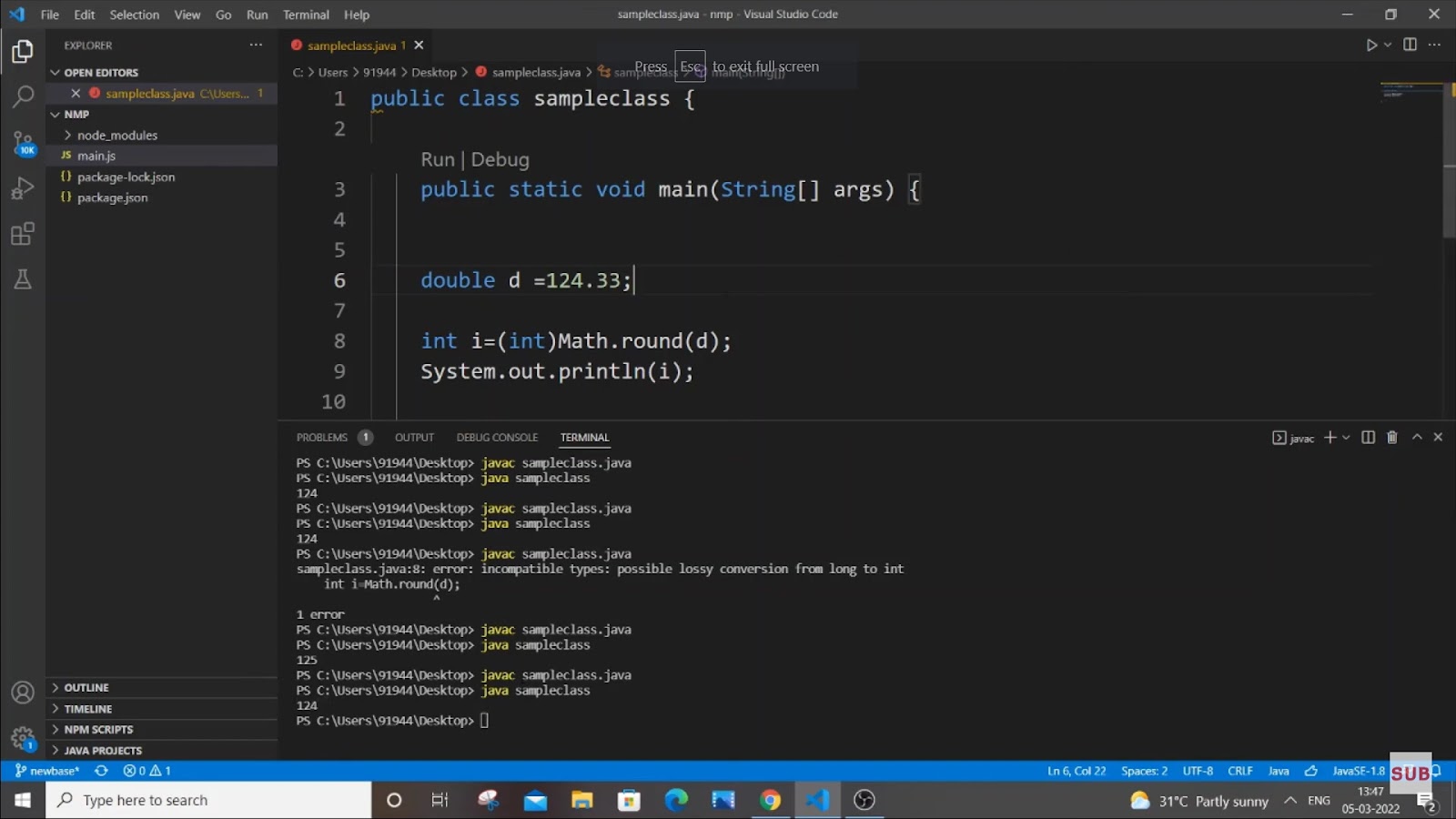
Task: Open package.json file
Action: click(162, 197)
